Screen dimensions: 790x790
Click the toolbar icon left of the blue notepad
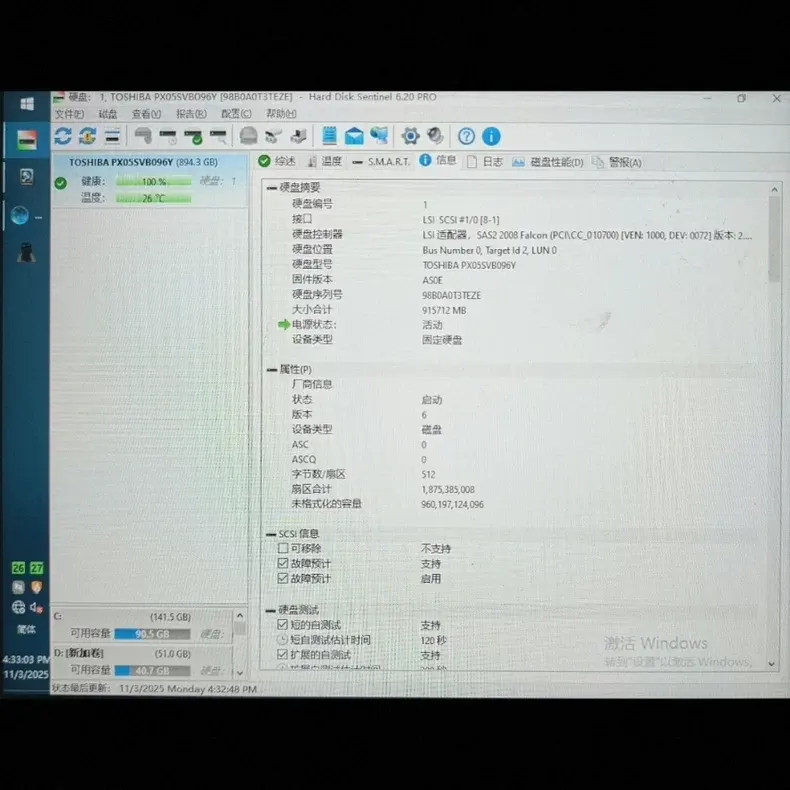(x=298, y=136)
